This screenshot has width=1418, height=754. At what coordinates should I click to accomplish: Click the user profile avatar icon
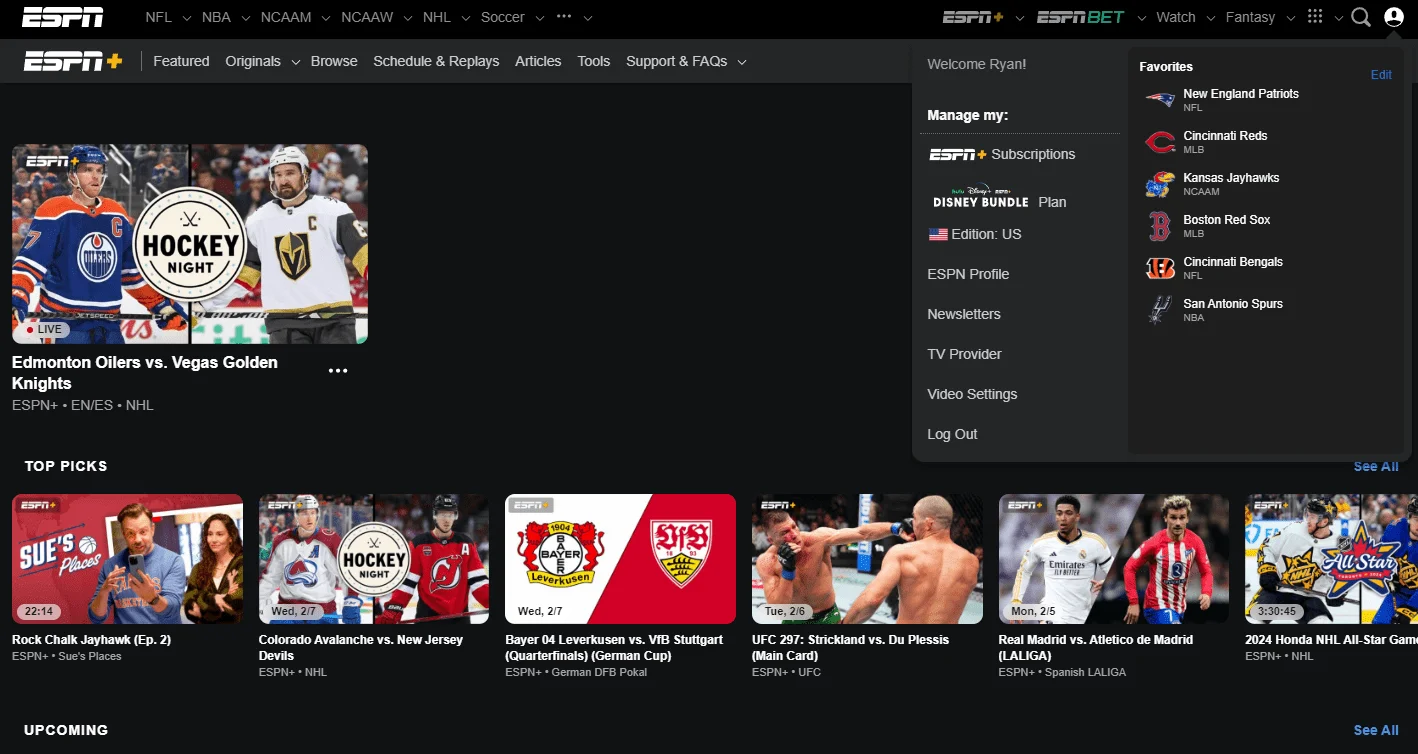(x=1394, y=17)
